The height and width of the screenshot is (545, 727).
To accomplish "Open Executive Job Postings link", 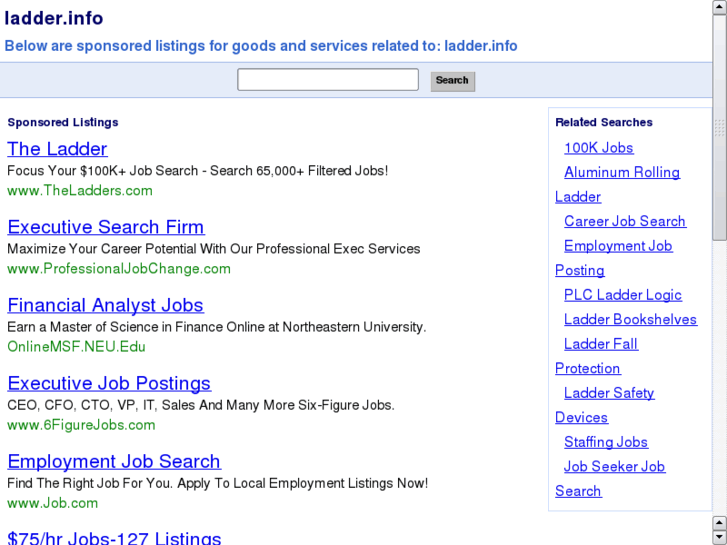I will [x=109, y=383].
